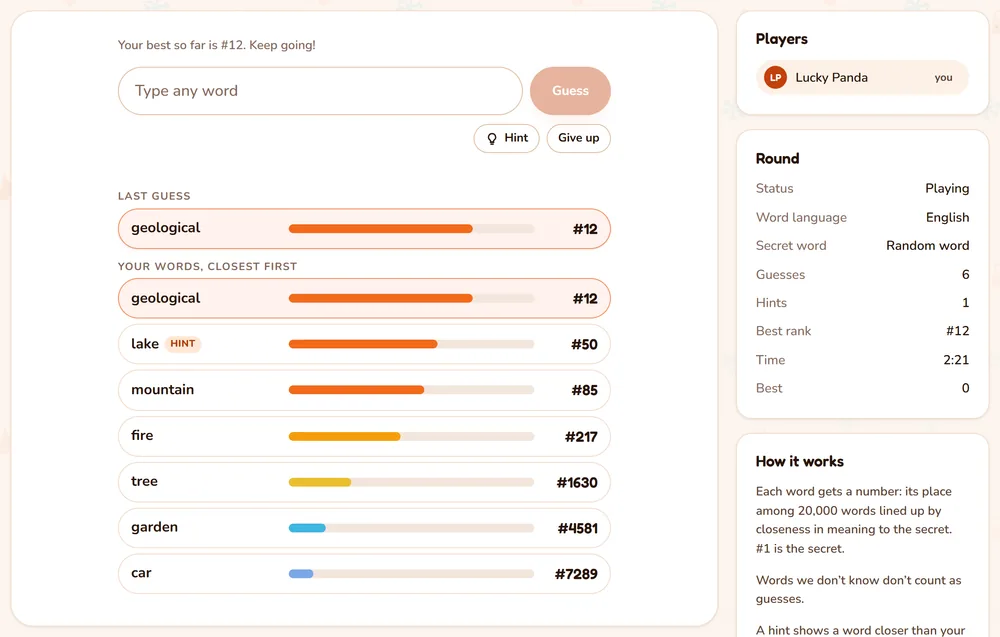Click the lightbulb icon on Hint button

coord(492,138)
